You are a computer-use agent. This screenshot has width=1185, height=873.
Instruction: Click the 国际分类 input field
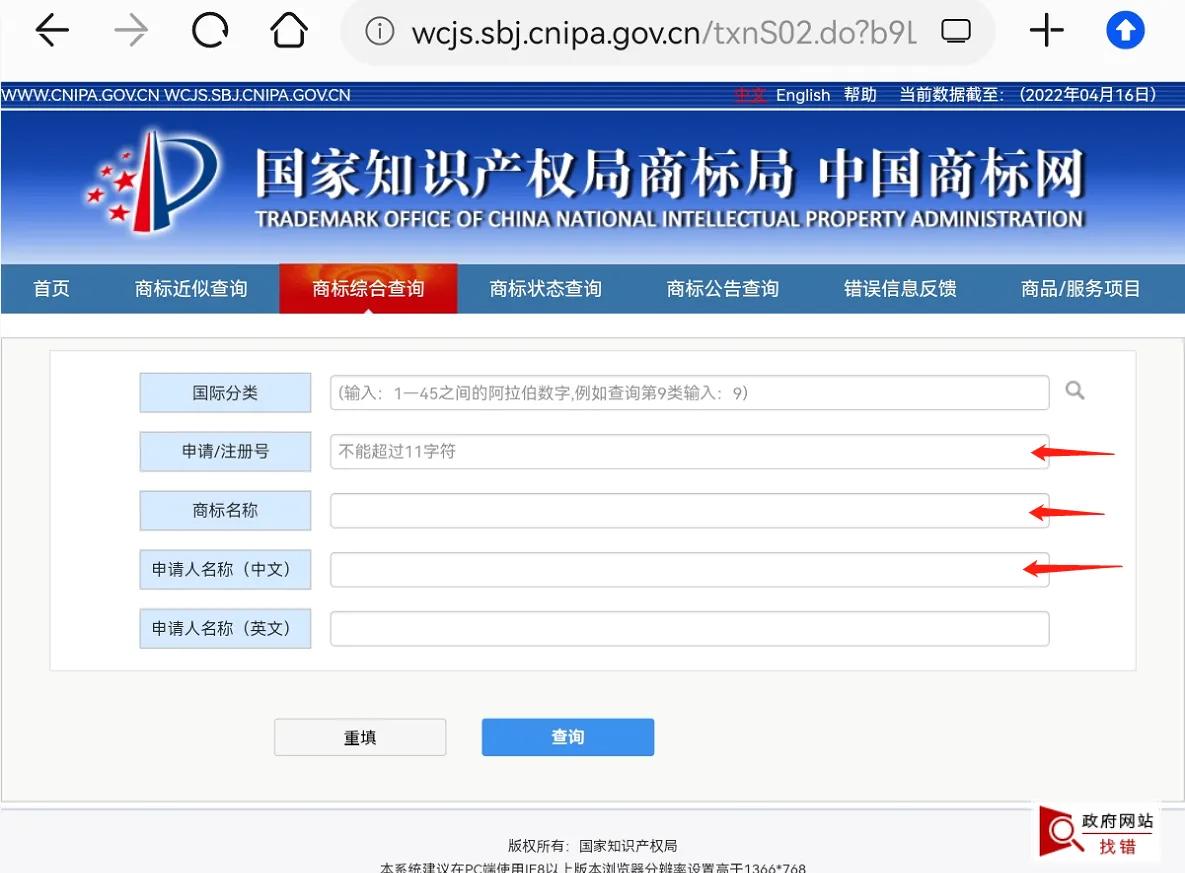pyautogui.click(x=689, y=393)
